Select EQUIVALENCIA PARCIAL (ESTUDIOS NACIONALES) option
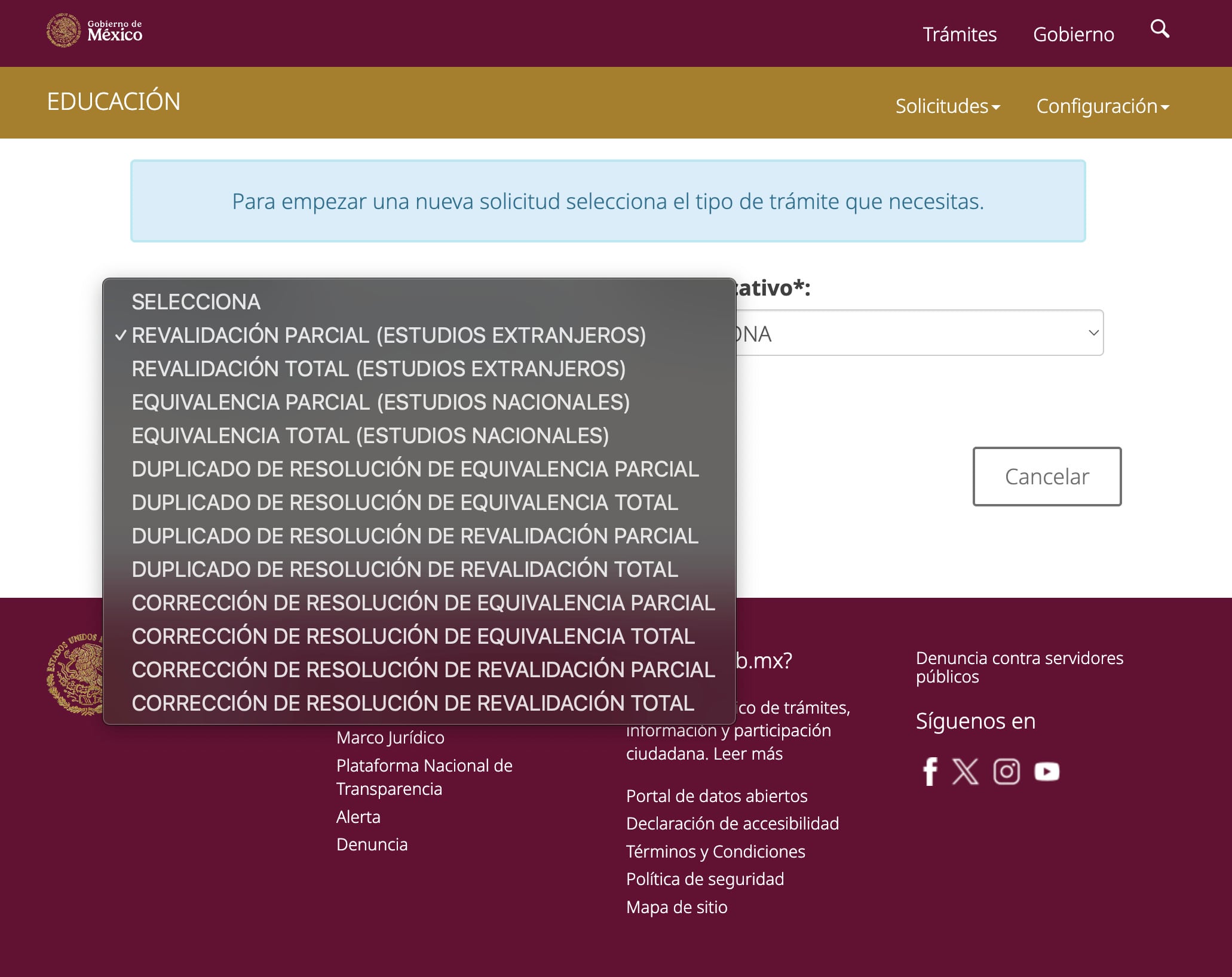Screen dimensions: 1232x977 (381, 402)
